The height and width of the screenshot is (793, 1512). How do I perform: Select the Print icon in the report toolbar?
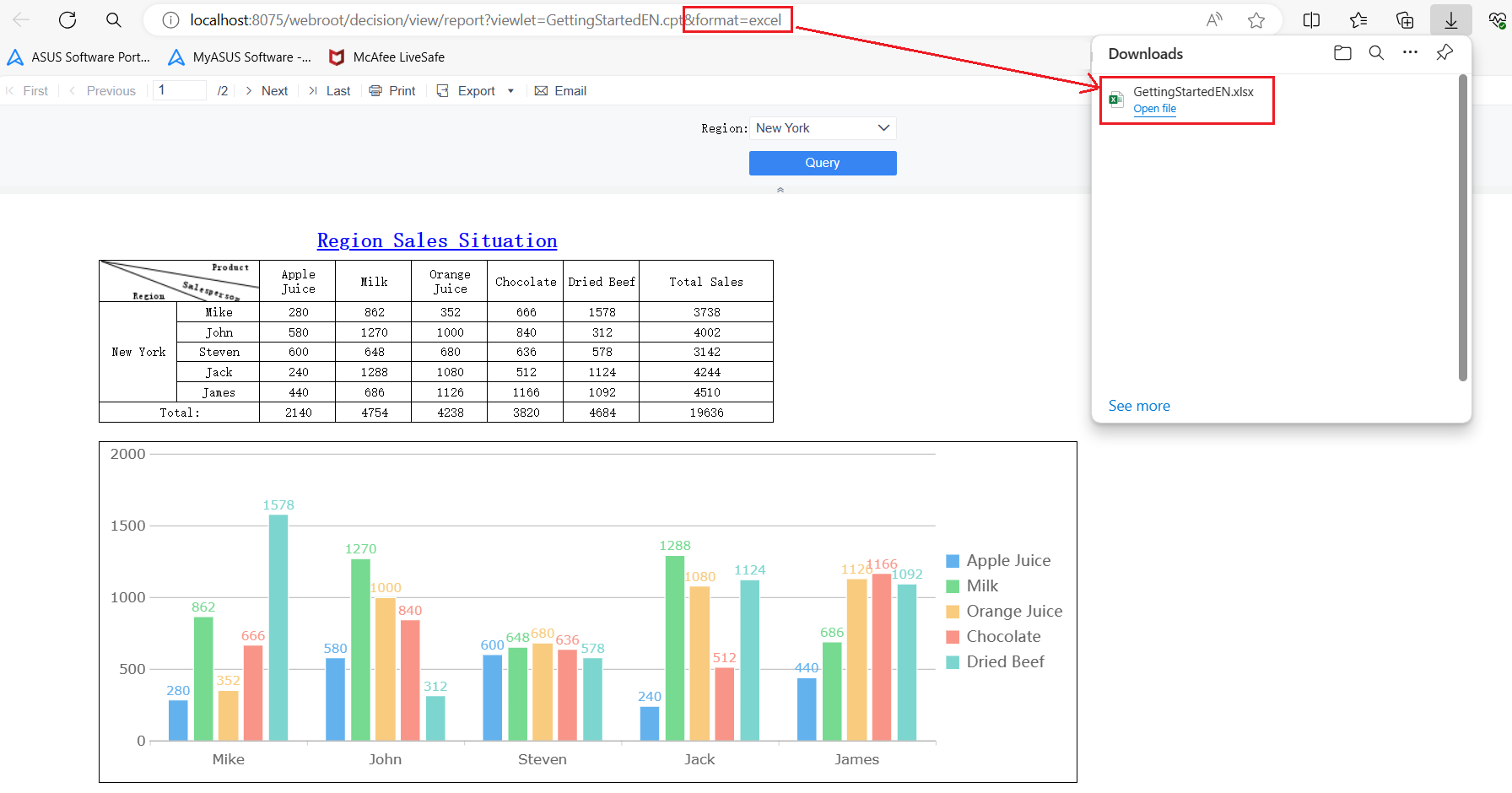376,90
